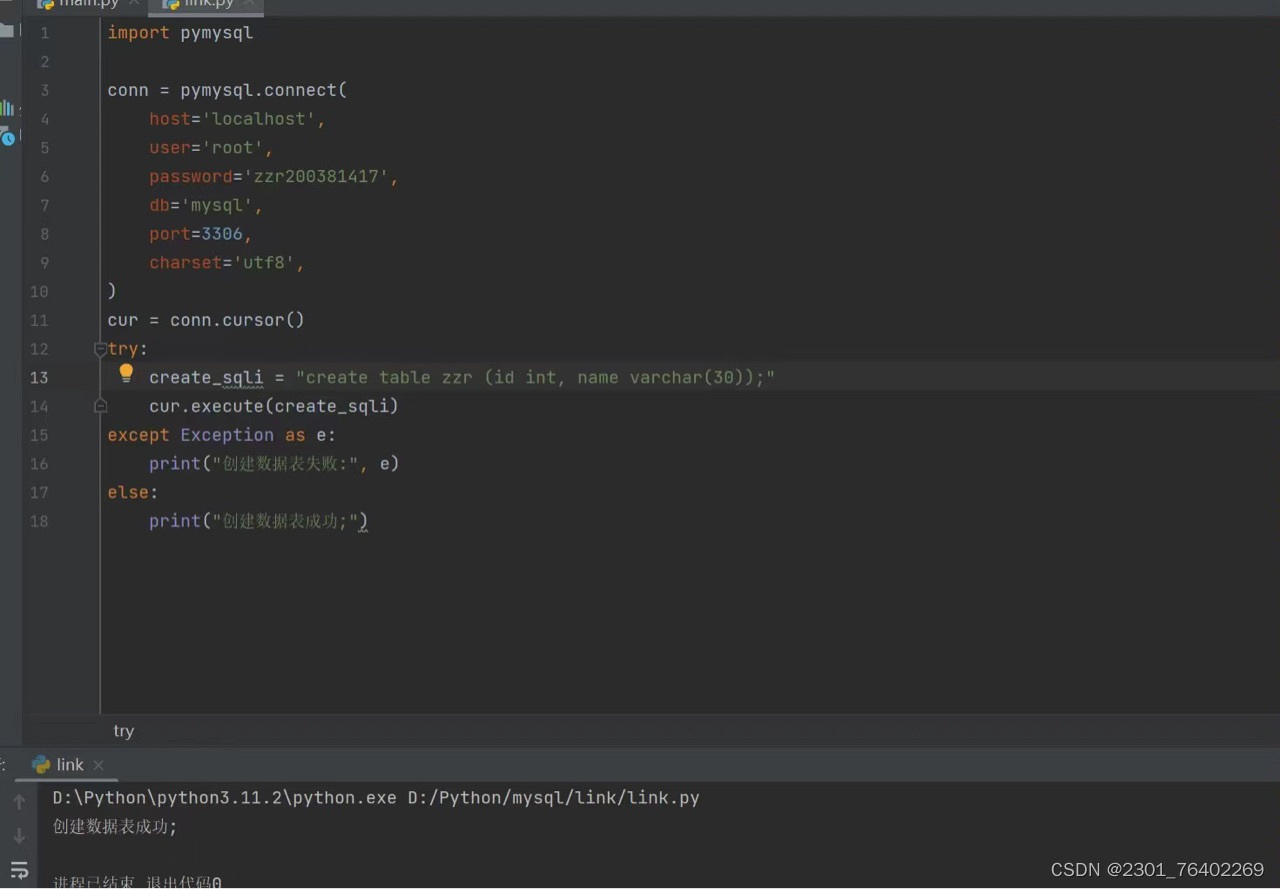1280x889 pixels.
Task: Click the charset='utf8' line
Action: (227, 263)
